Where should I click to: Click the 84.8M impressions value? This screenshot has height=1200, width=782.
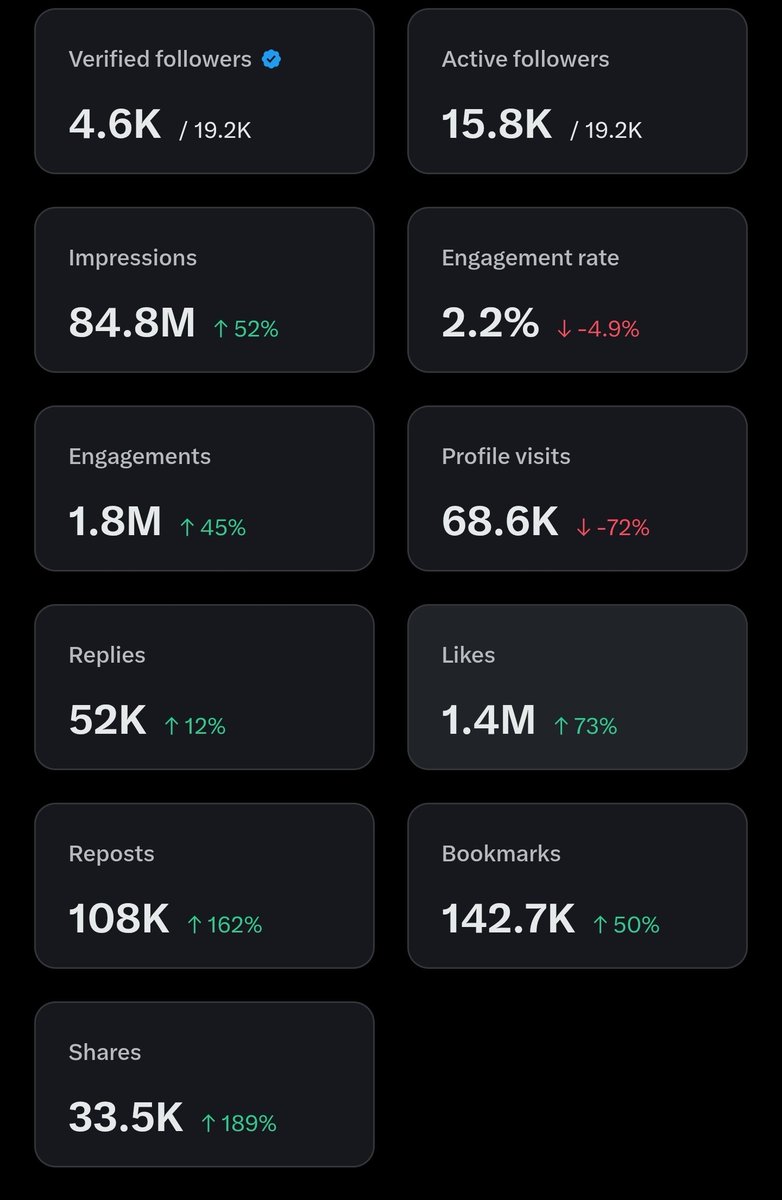point(132,322)
